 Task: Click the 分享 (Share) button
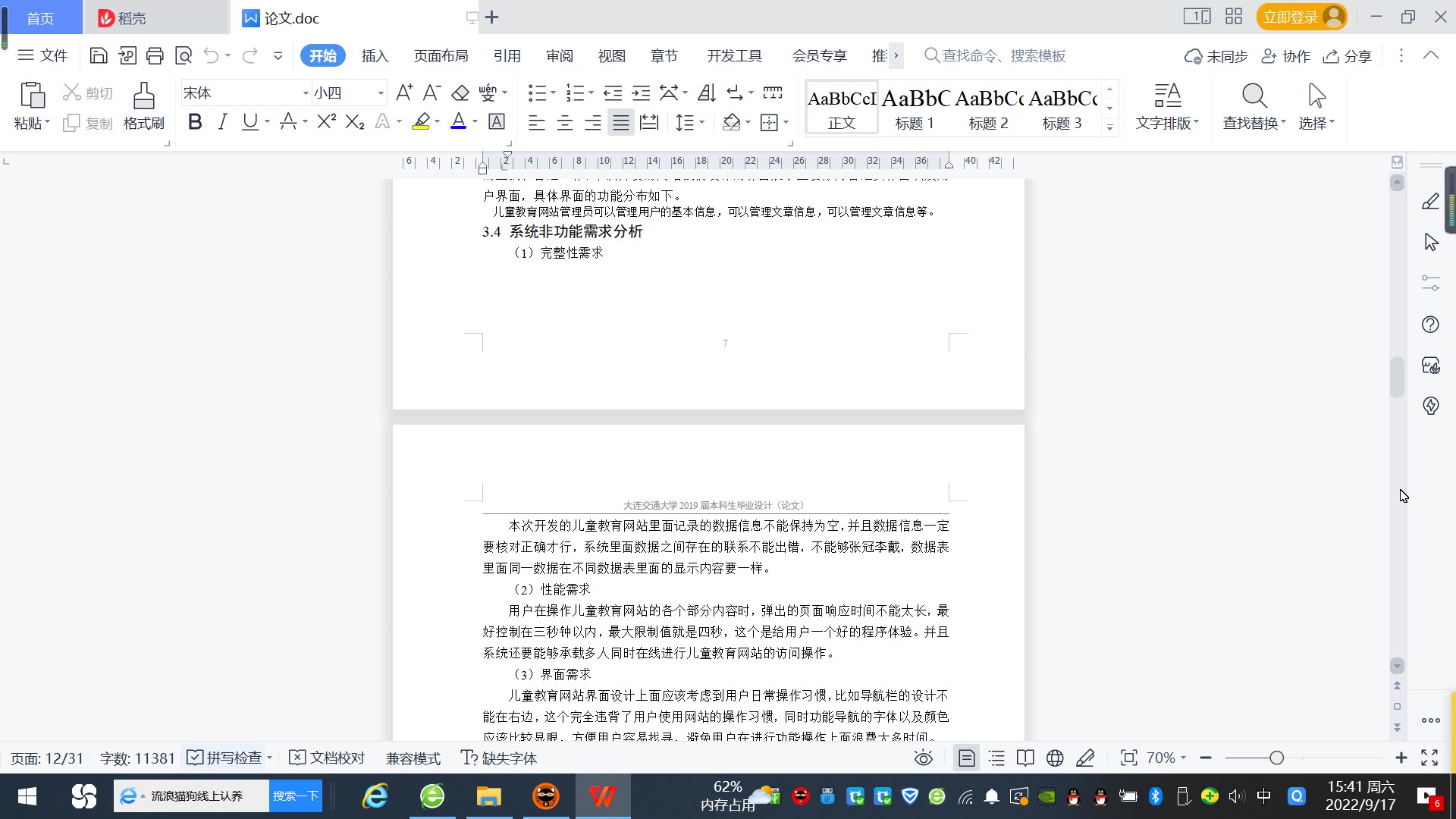1348,56
